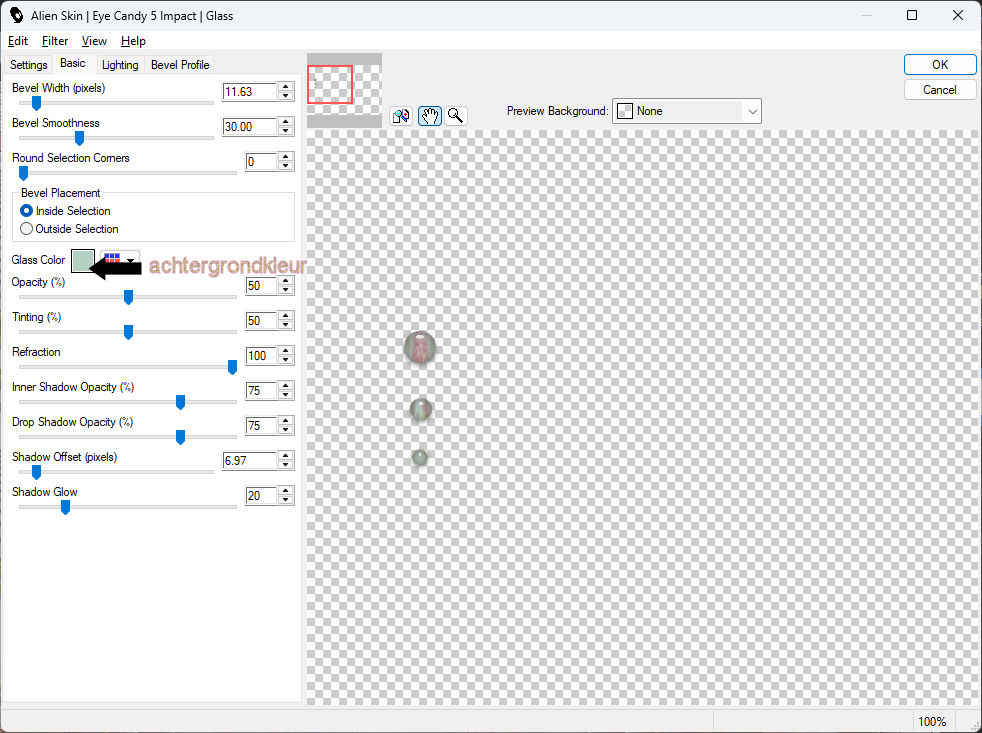Click the Bevel Width slider handle

(x=36, y=103)
